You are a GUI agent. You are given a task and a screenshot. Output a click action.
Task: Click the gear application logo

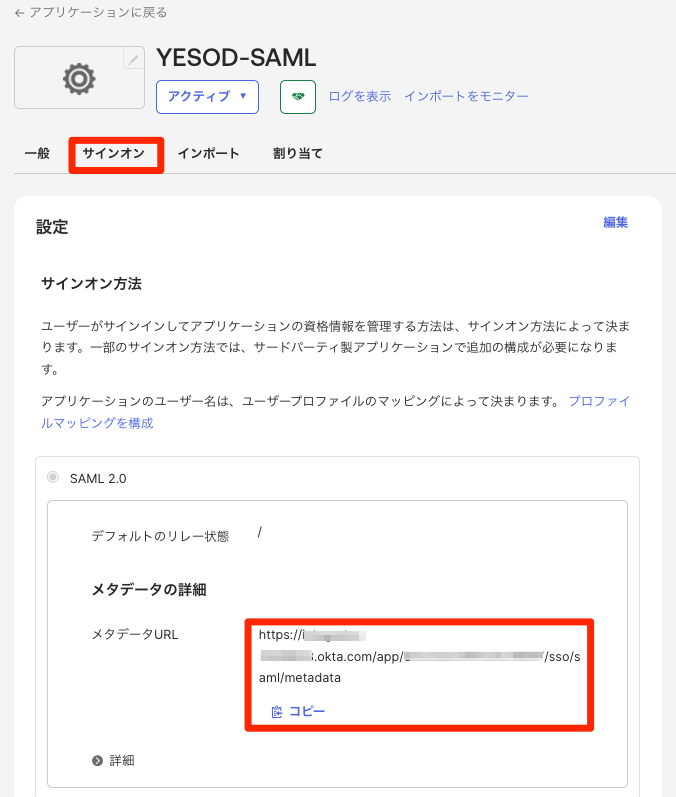pos(79,78)
